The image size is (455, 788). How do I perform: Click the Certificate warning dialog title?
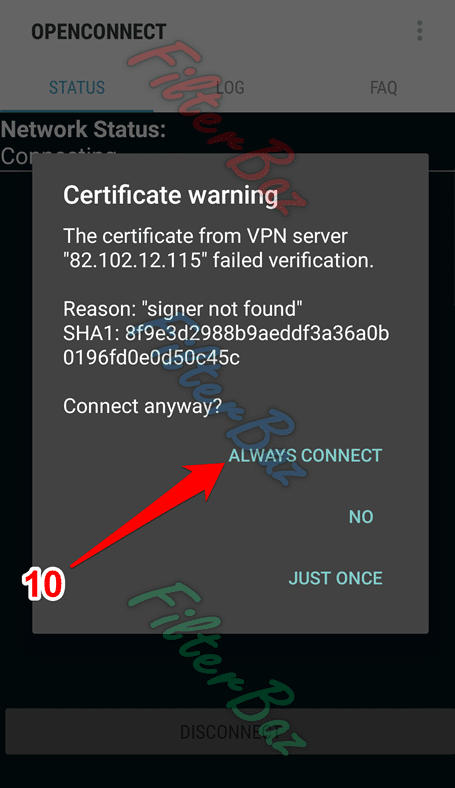pyautogui.click(x=170, y=195)
